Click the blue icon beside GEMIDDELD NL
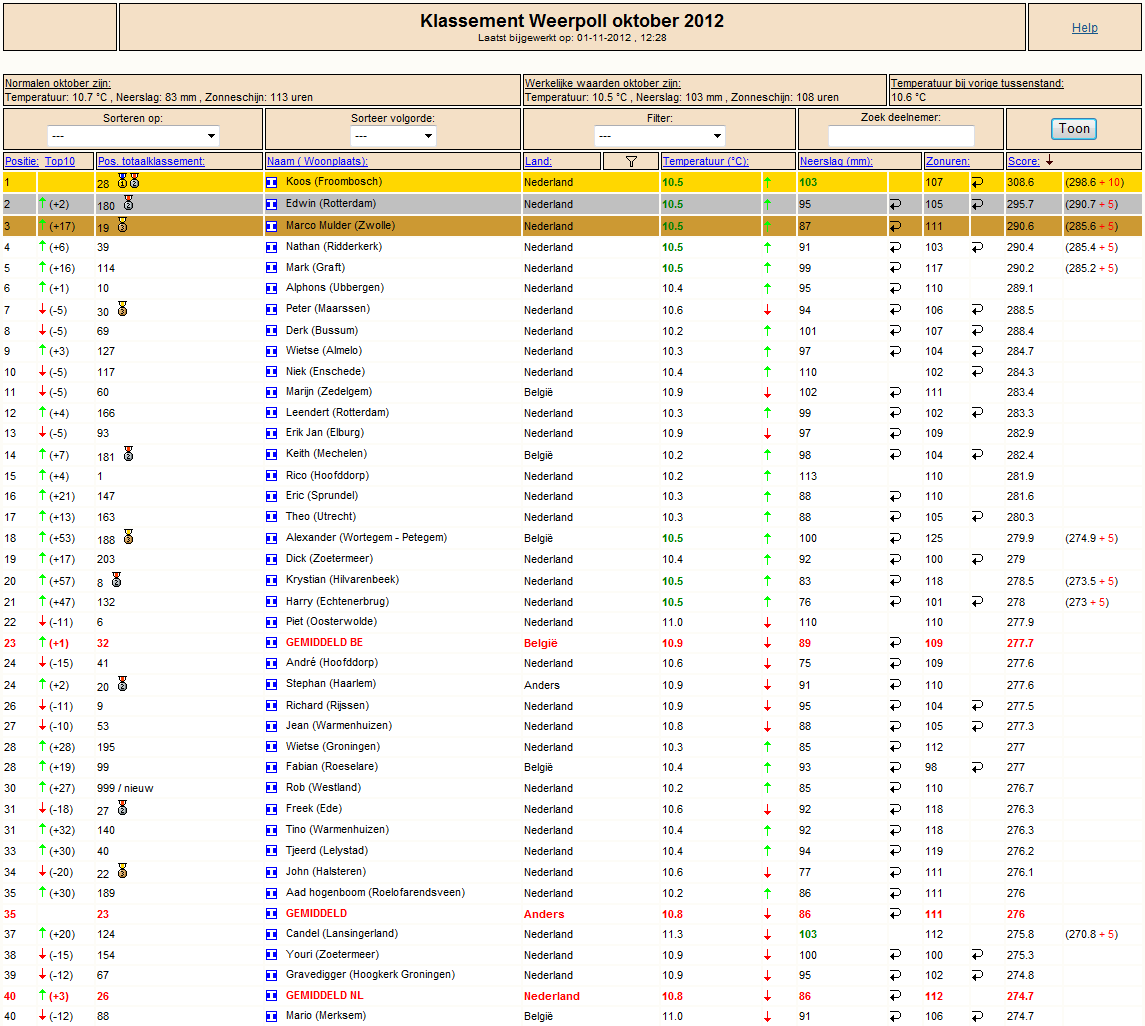 272,995
